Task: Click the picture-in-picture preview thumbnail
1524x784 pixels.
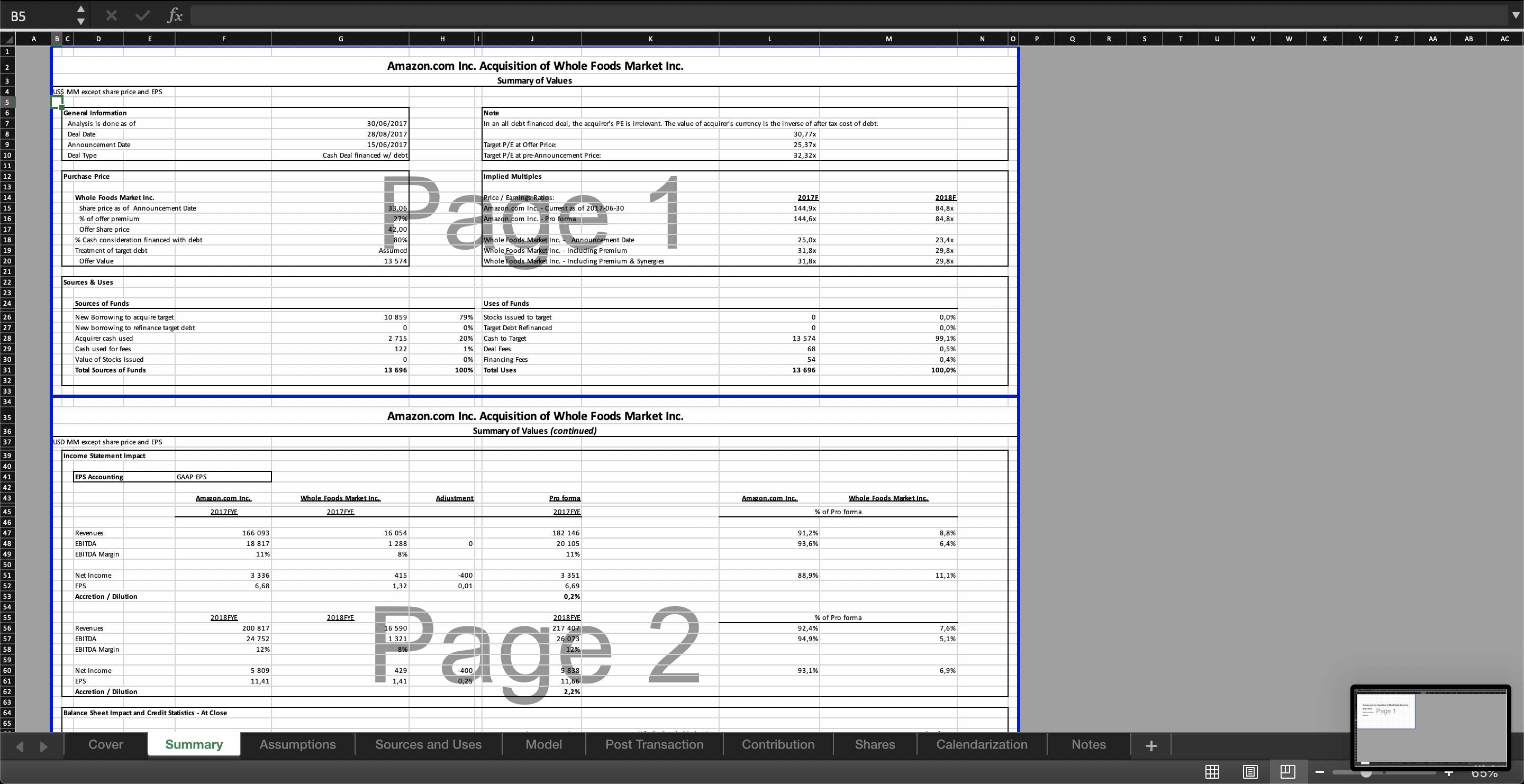Action: tap(1430, 727)
